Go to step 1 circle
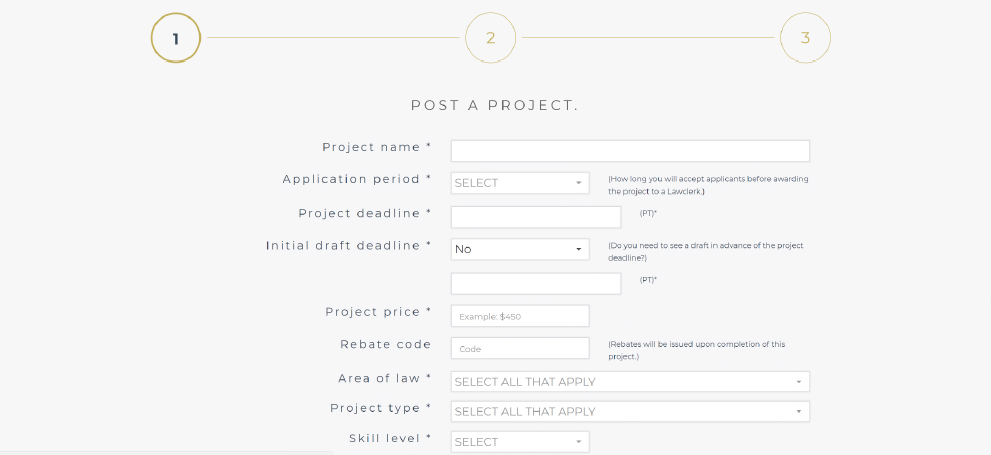The width and height of the screenshot is (991, 455). point(176,38)
